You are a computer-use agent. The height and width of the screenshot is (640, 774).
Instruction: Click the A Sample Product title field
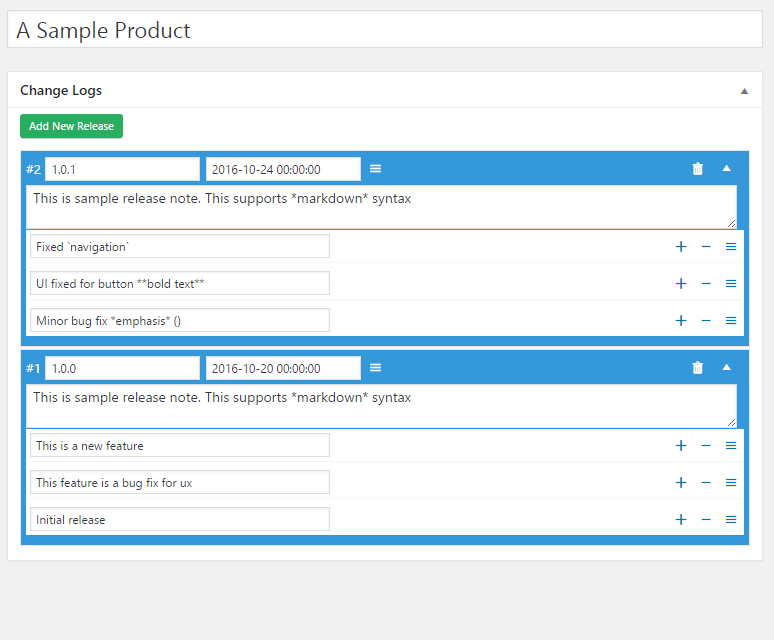pyautogui.click(x=385, y=30)
